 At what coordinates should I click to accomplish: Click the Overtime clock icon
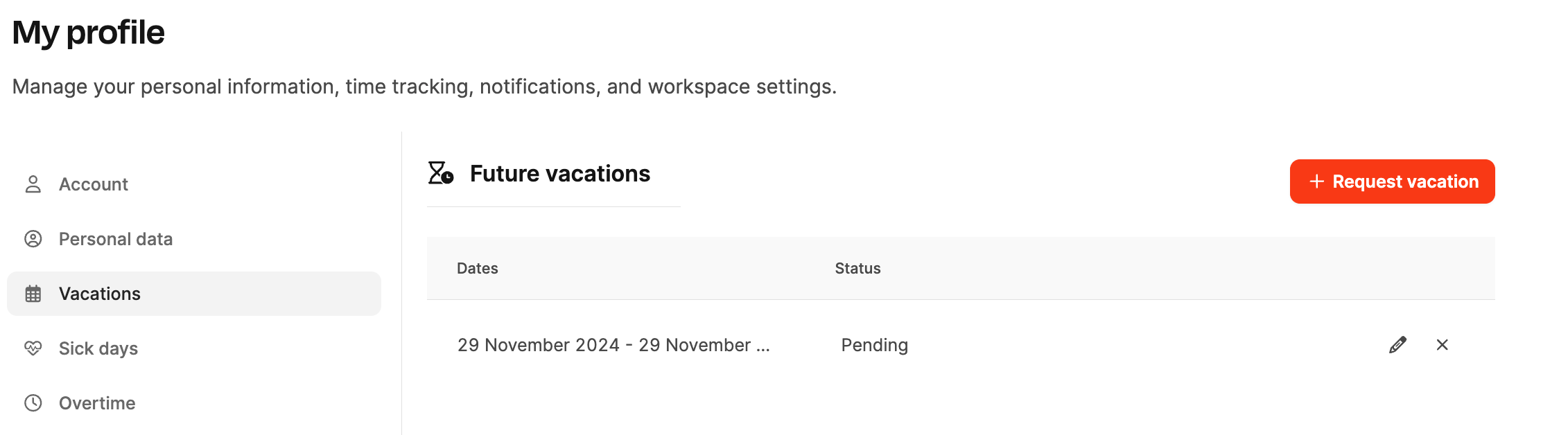[33, 403]
